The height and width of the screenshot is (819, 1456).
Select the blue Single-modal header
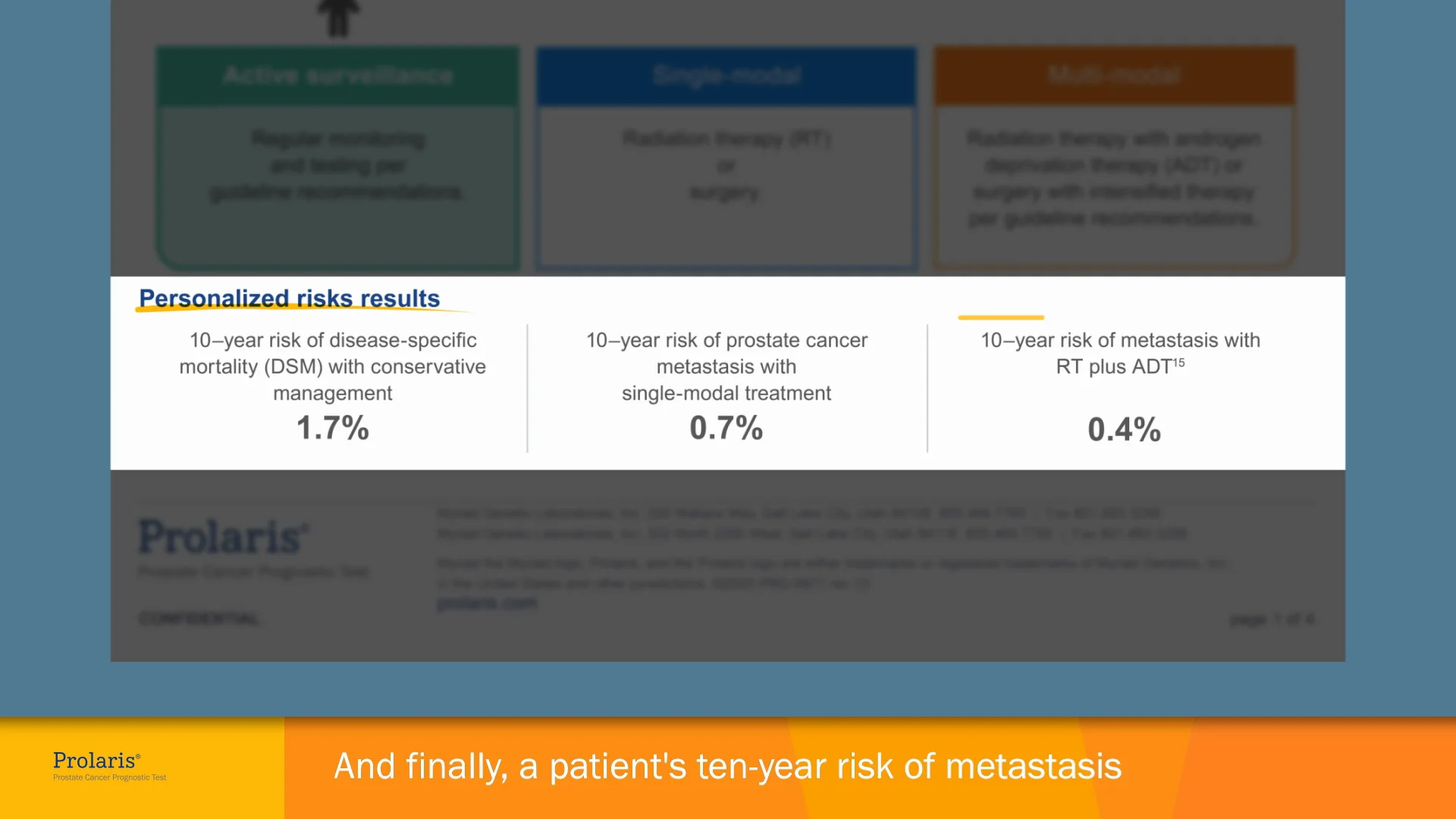pos(726,75)
